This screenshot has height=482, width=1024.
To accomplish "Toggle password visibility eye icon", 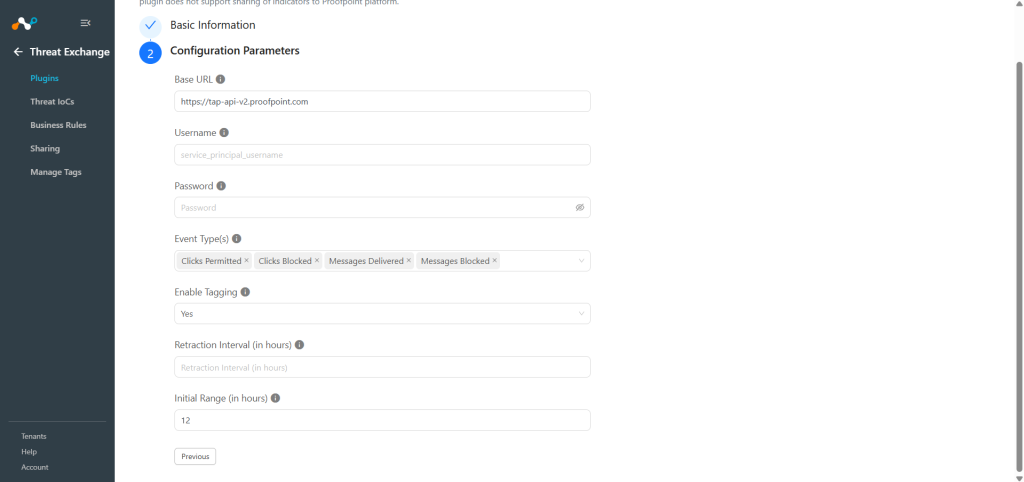I will 580,208.
